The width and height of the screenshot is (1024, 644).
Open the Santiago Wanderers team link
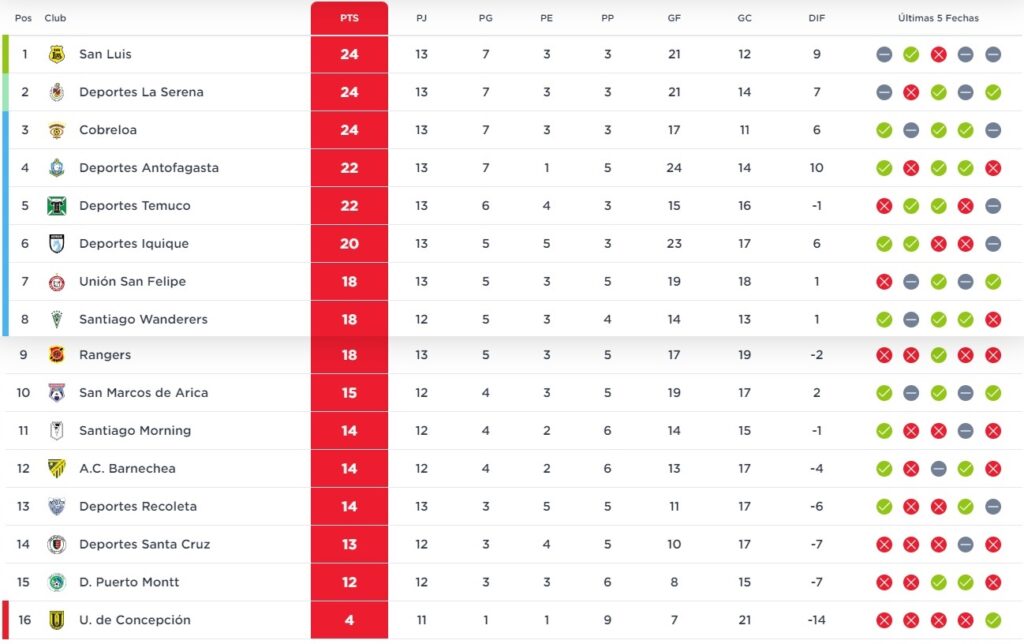click(143, 320)
